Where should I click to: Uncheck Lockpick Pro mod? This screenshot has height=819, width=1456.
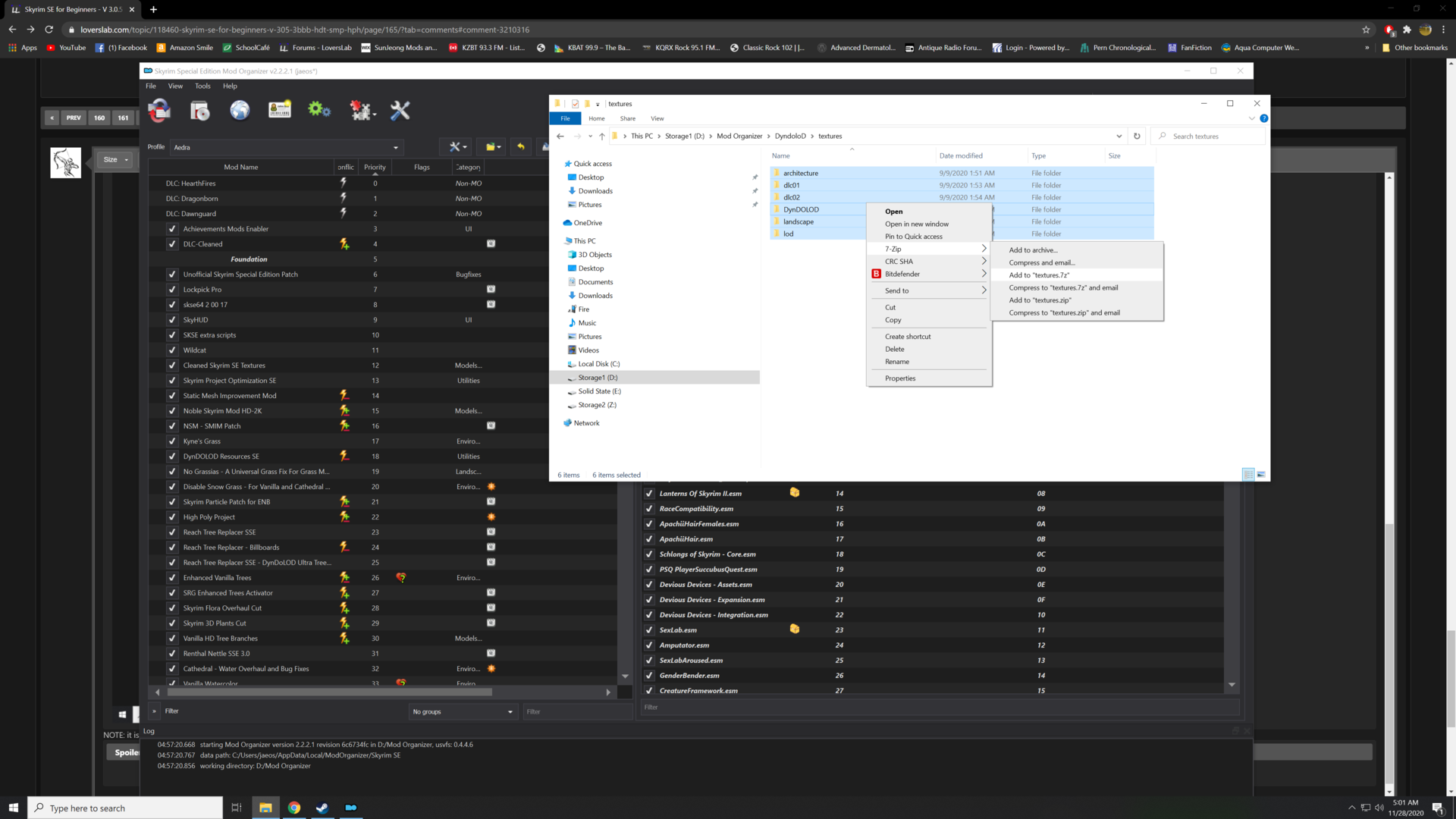[172, 290]
